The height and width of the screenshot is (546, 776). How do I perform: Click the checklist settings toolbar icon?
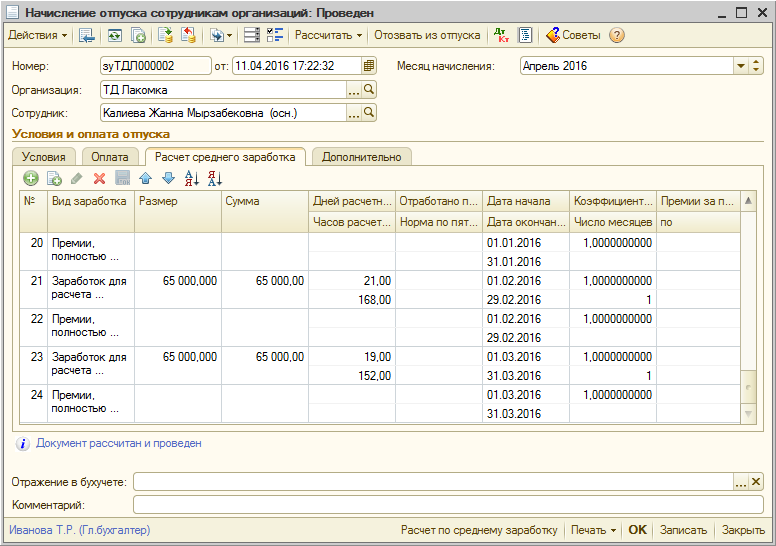pyautogui.click(x=275, y=35)
